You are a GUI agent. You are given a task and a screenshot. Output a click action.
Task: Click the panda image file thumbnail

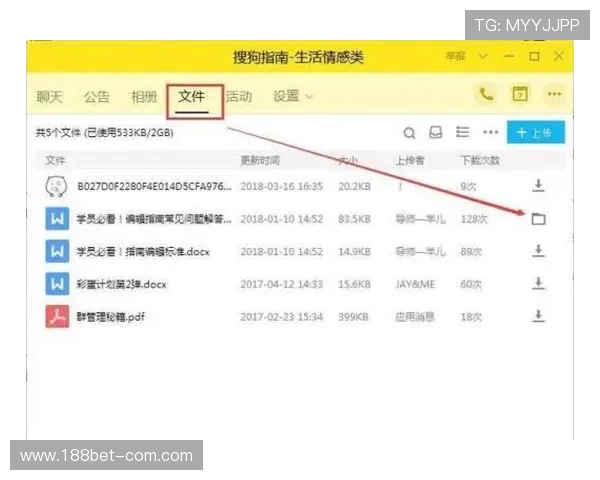tap(56, 186)
